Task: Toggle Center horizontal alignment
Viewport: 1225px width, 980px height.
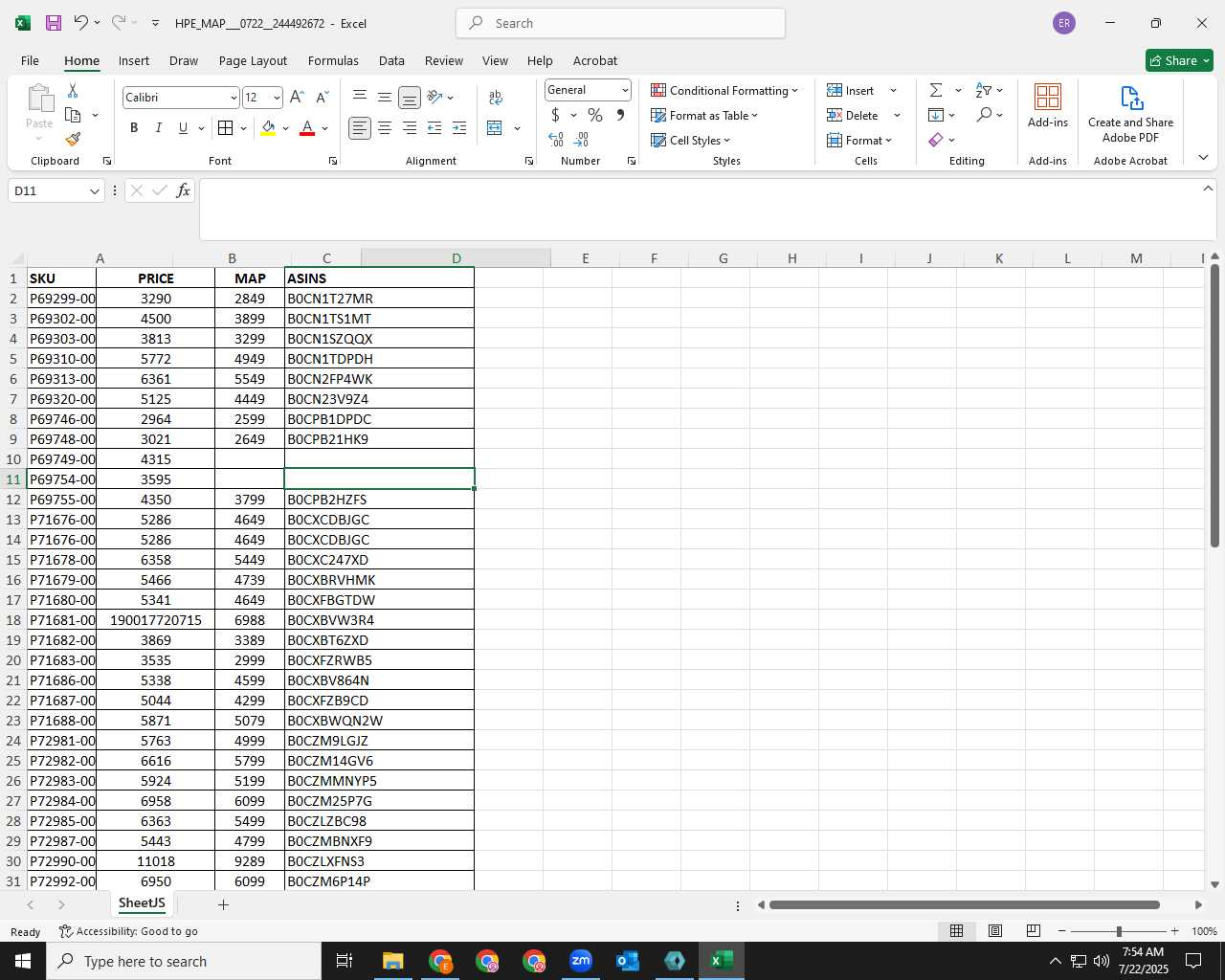Action: pyautogui.click(x=385, y=128)
